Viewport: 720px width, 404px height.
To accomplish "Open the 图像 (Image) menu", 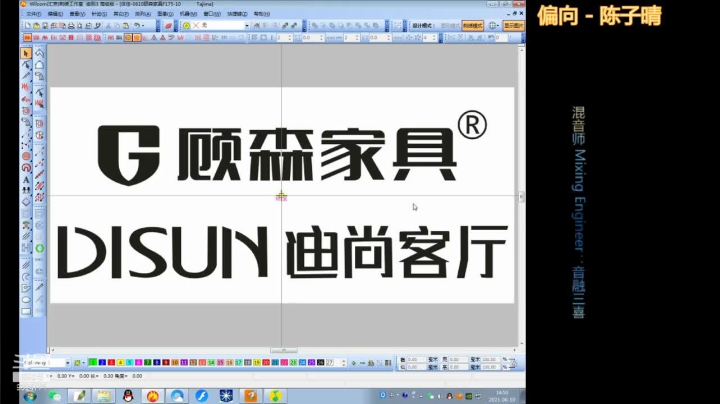I will tap(165, 14).
